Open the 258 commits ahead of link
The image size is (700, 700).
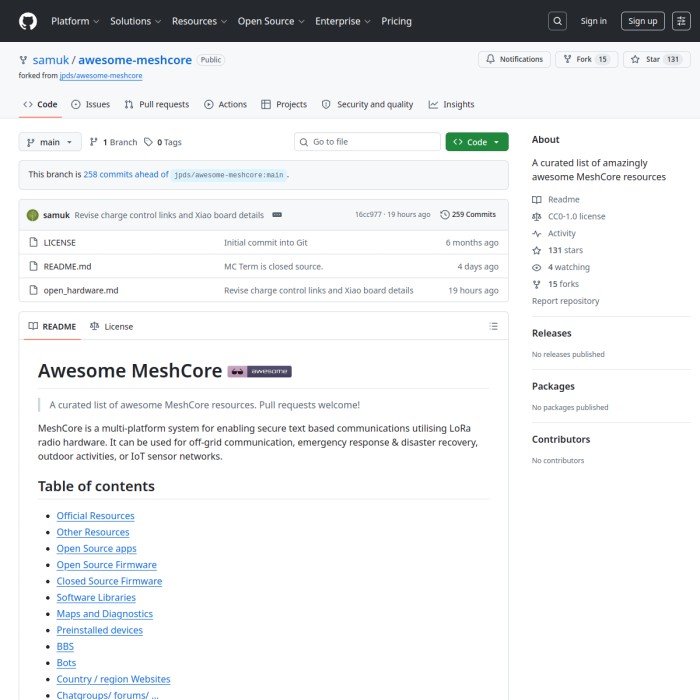126,174
